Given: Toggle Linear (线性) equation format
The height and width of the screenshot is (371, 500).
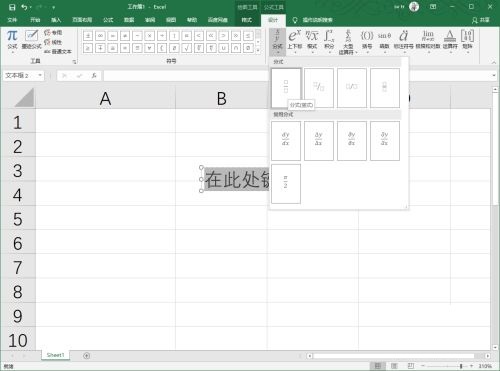Looking at the screenshot, I should pyautogui.click(x=53, y=42).
